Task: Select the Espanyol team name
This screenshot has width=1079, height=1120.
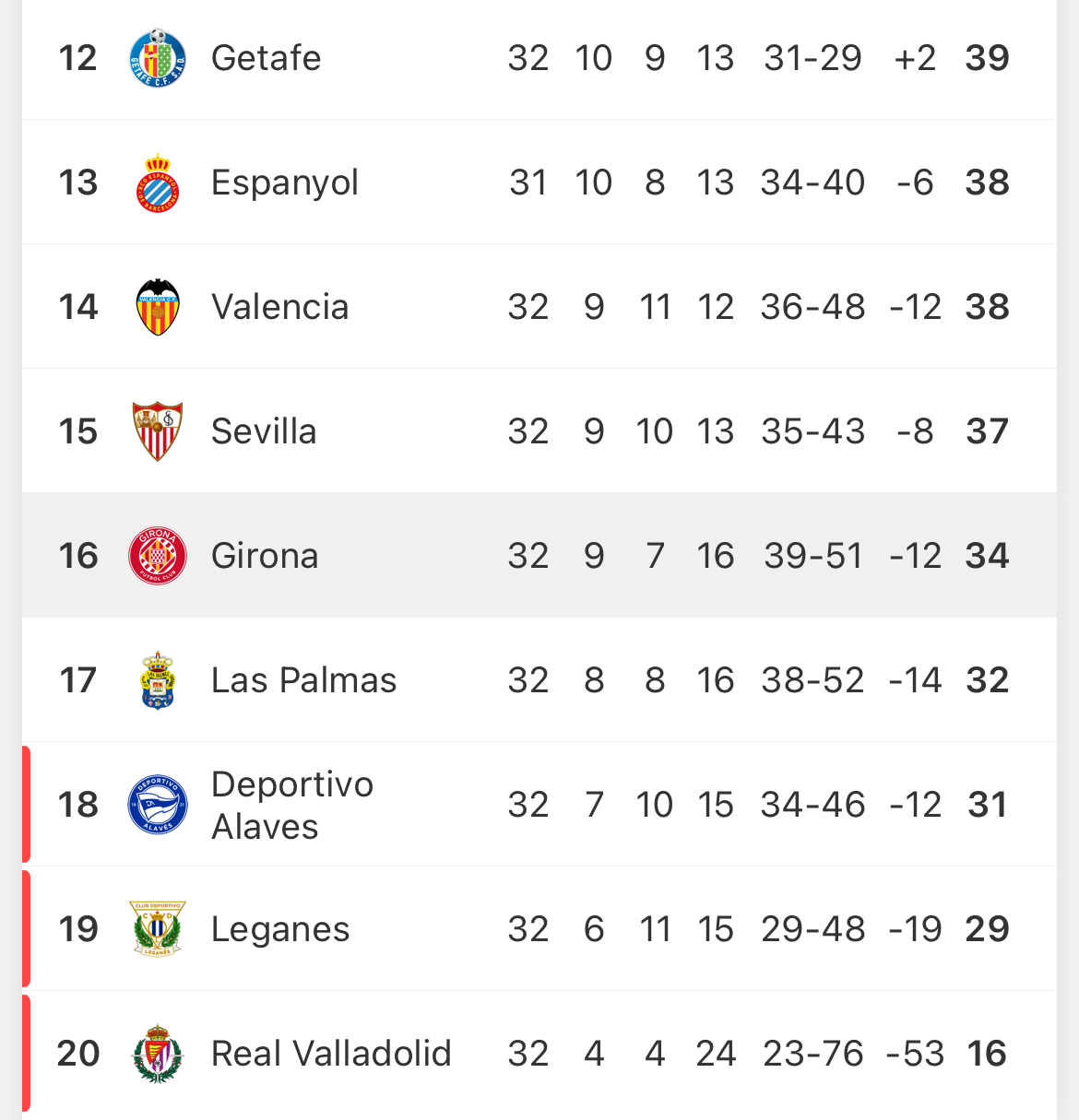Action: coord(284,183)
